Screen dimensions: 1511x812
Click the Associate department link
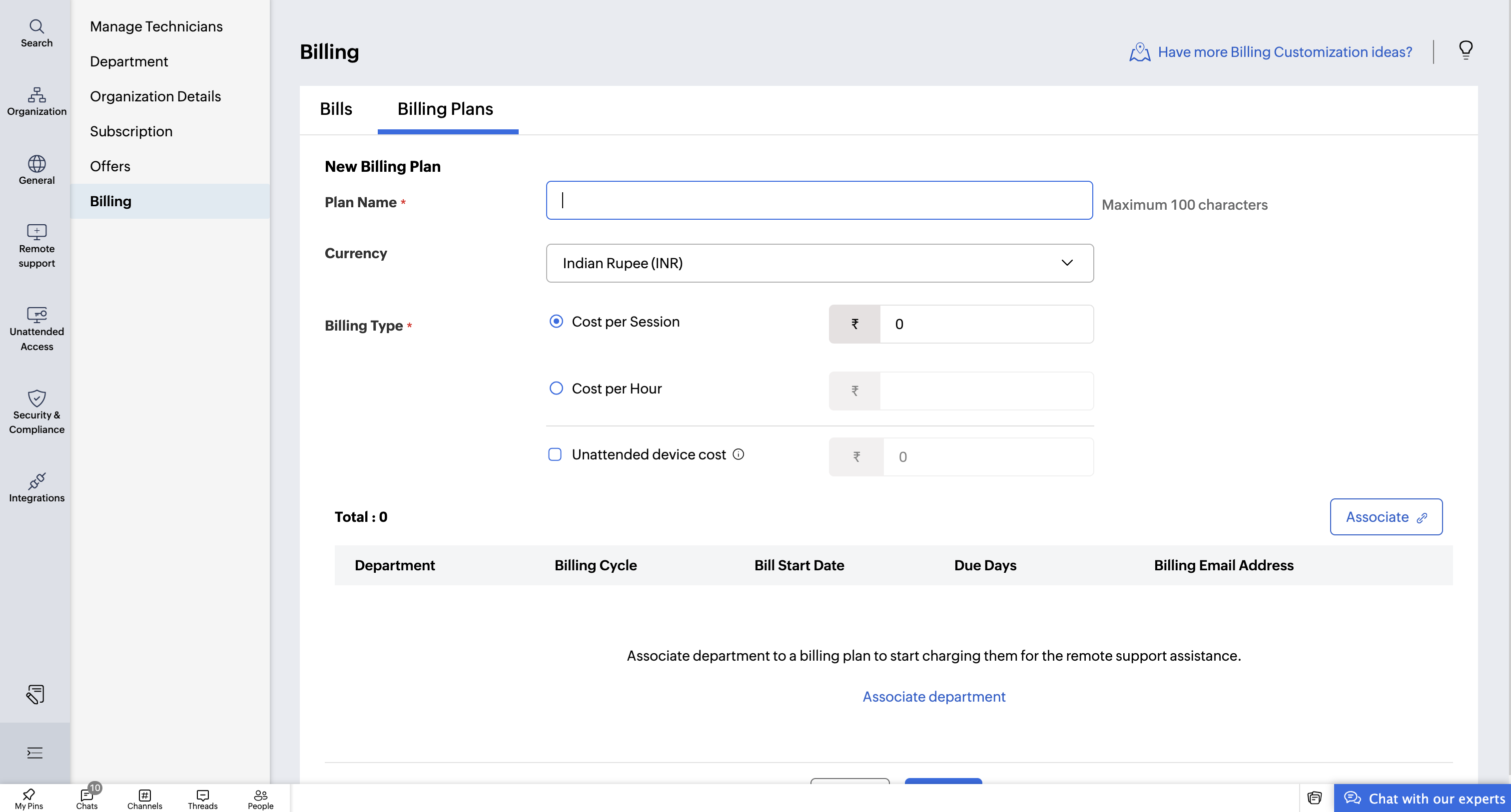pos(933,697)
